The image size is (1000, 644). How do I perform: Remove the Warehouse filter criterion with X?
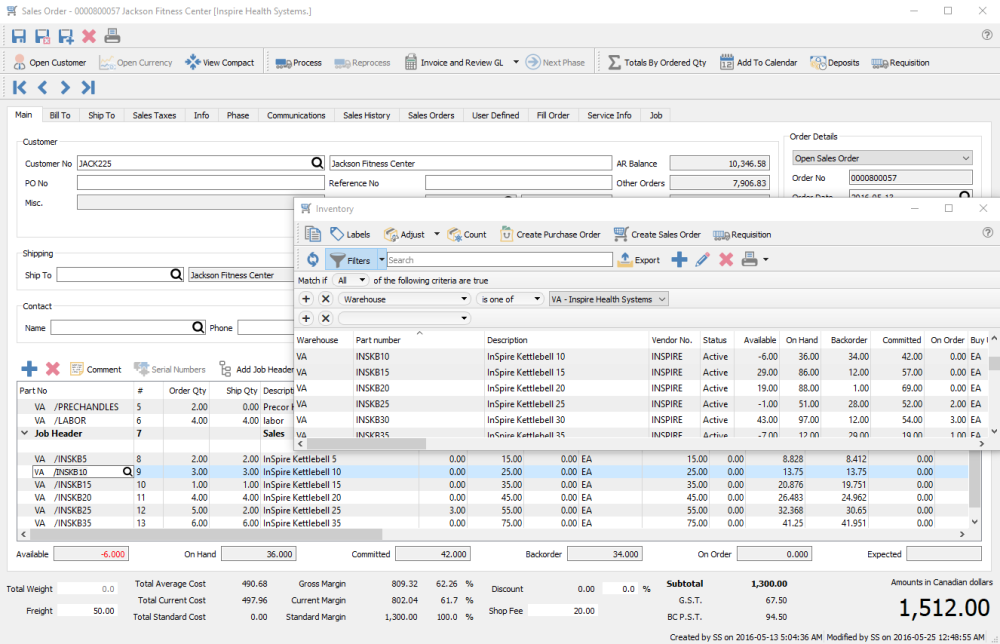coord(326,299)
